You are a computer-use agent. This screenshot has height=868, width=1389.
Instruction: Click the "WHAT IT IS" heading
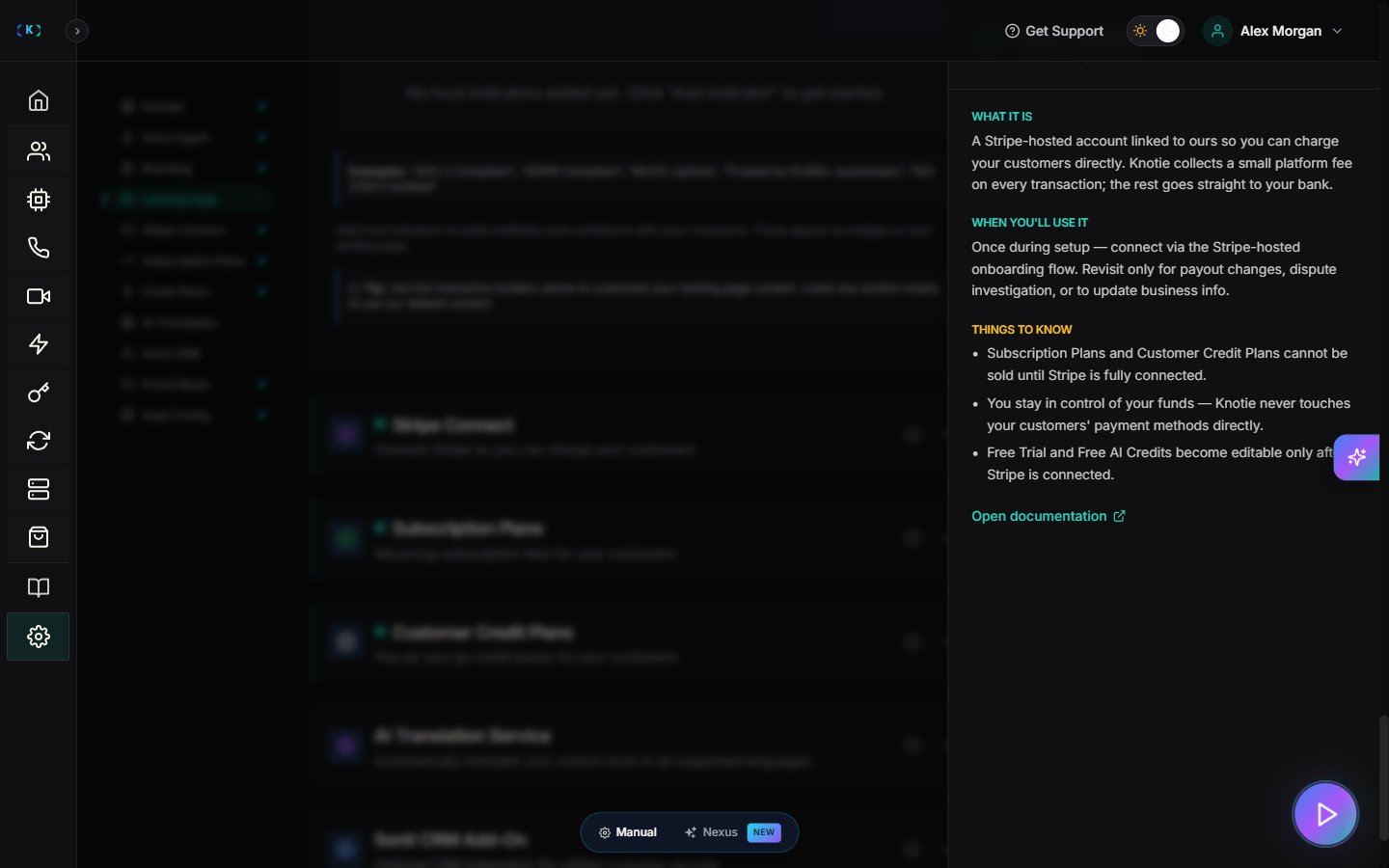(1001, 117)
